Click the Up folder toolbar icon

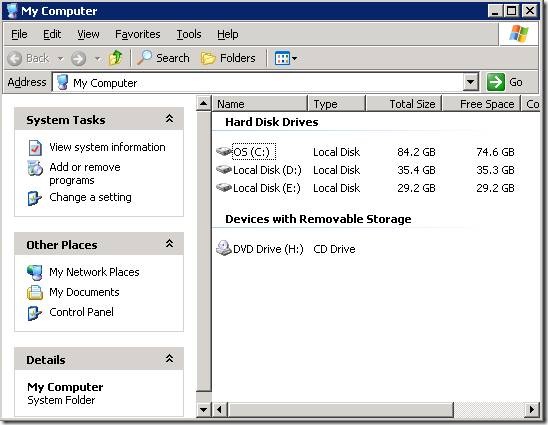pos(115,58)
